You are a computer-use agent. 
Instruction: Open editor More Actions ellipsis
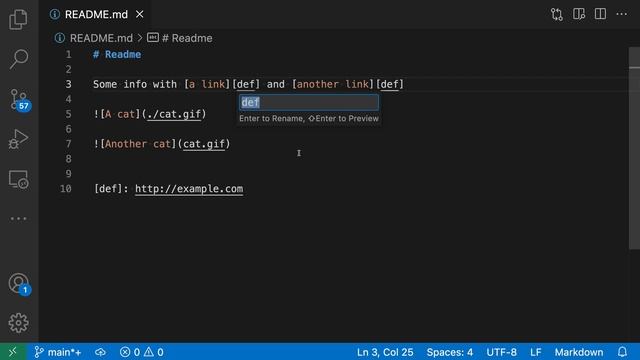[622, 14]
